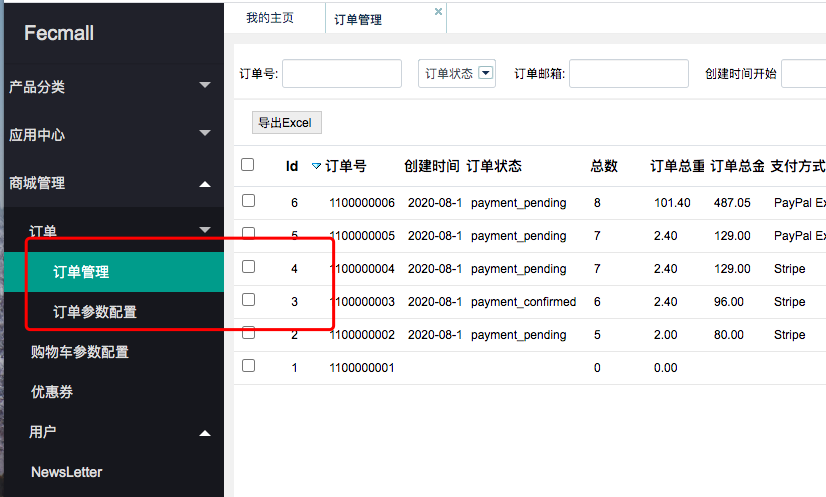Open 购物车参数配置 in the sidebar
826x497 pixels.
click(x=80, y=352)
